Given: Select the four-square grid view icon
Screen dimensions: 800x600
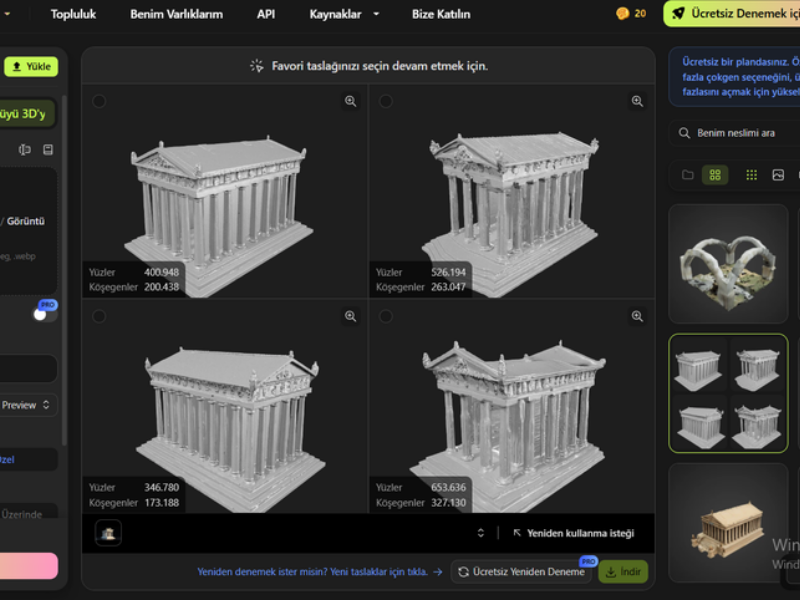Looking at the screenshot, I should click(x=715, y=175).
